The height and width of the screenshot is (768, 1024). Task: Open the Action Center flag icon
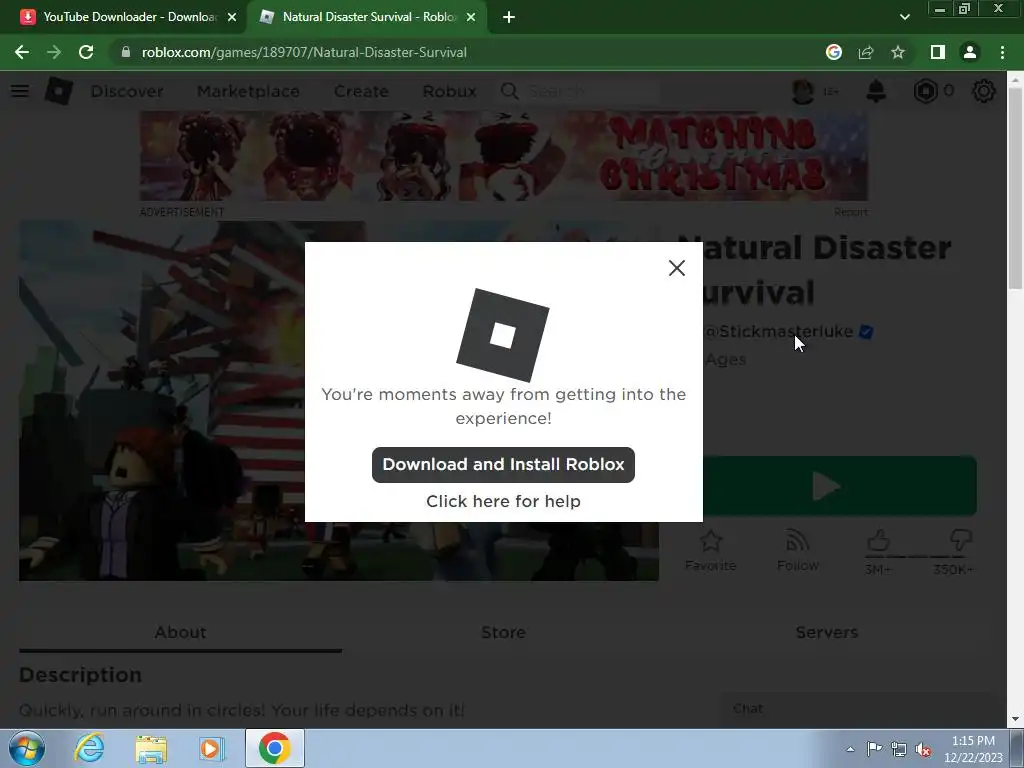[874, 749]
